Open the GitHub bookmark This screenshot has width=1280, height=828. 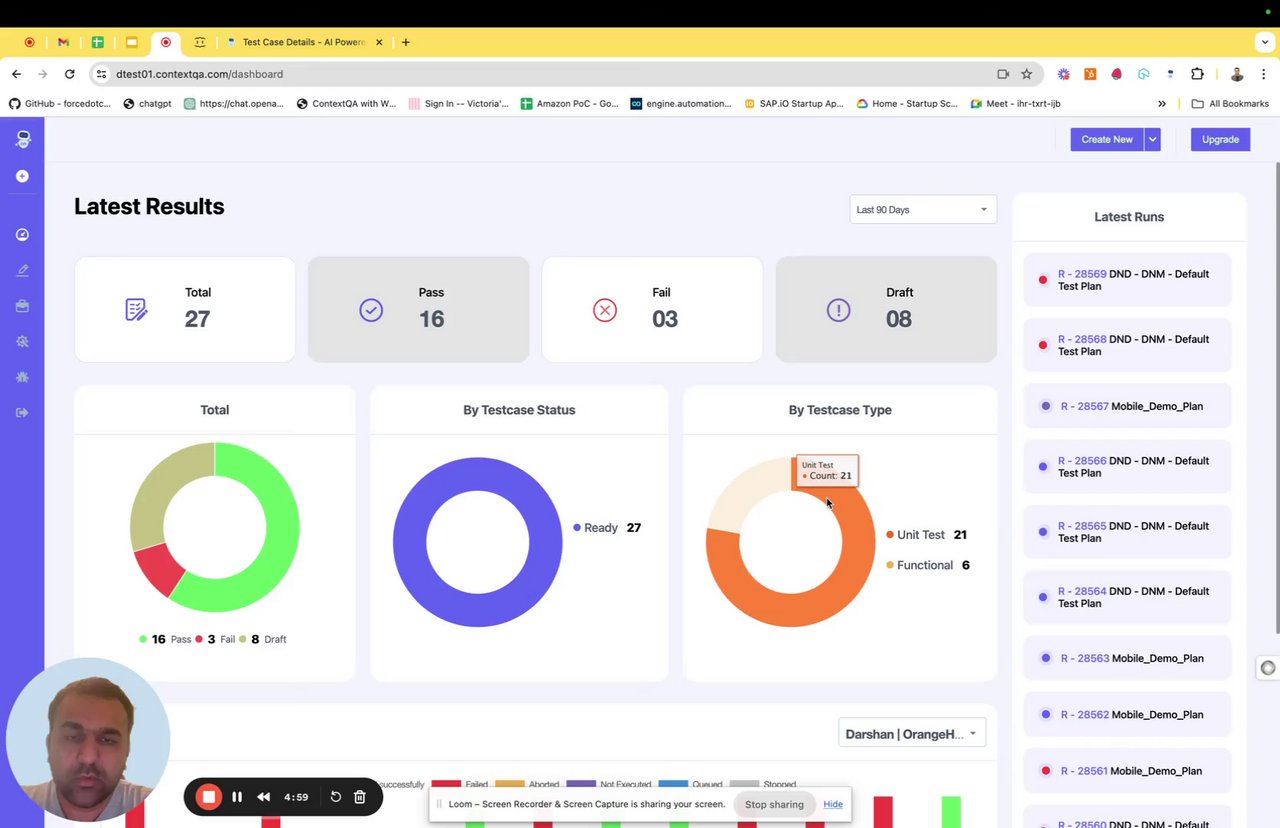[62, 103]
